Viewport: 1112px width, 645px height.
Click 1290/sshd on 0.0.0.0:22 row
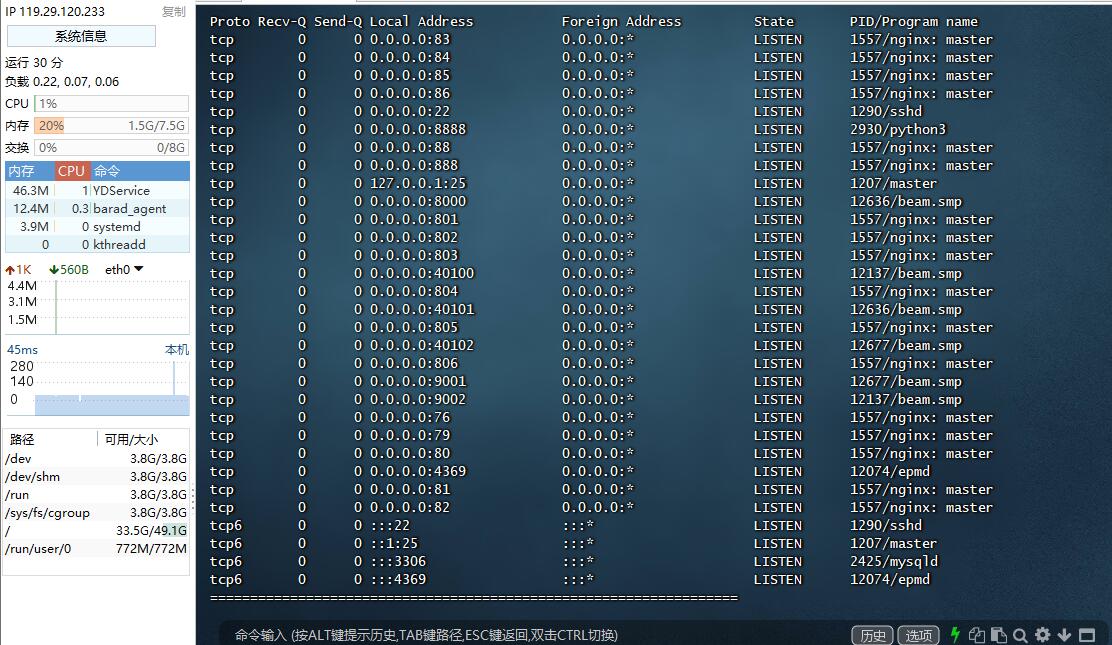pos(886,111)
